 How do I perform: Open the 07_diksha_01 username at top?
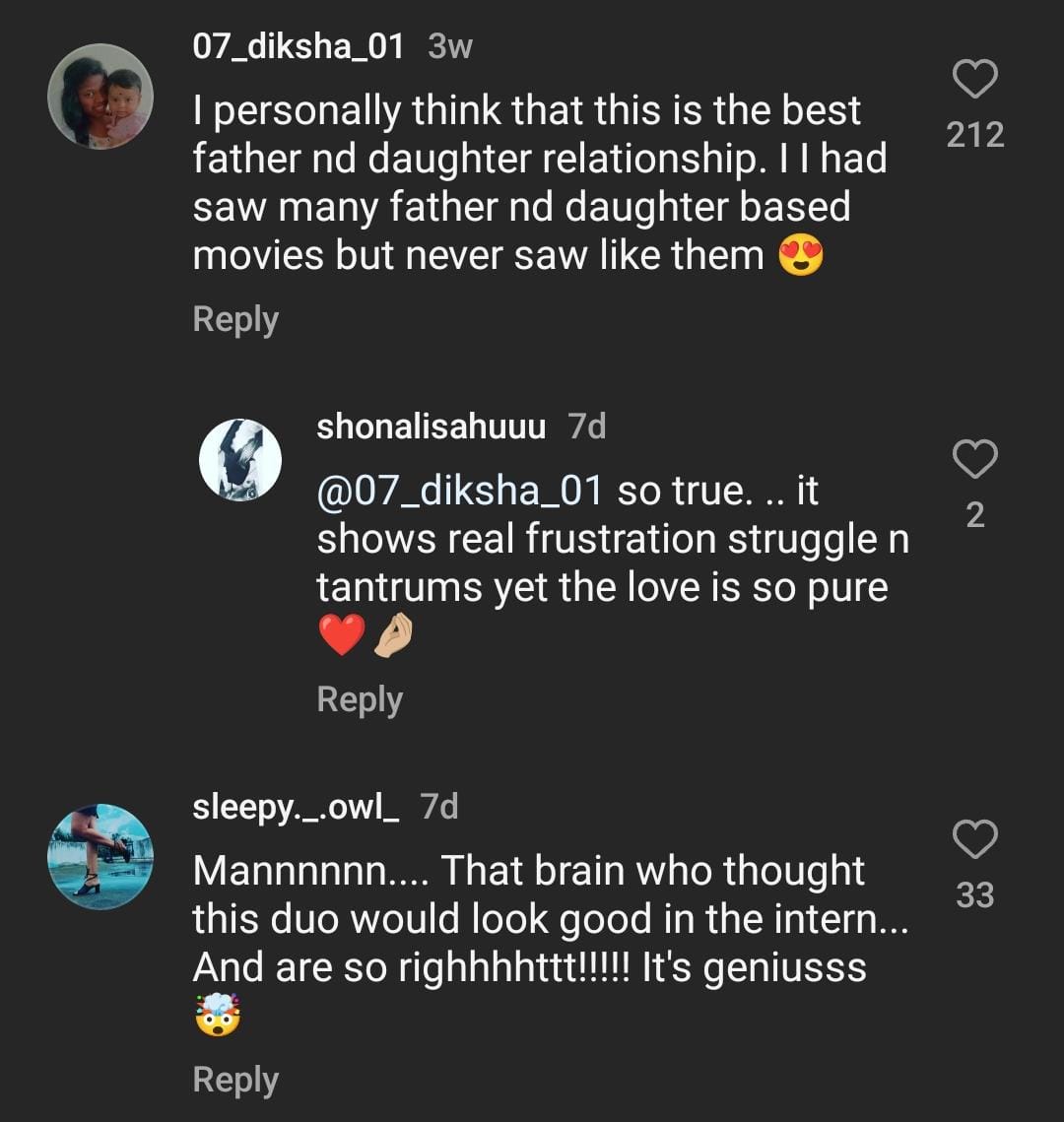tap(299, 45)
